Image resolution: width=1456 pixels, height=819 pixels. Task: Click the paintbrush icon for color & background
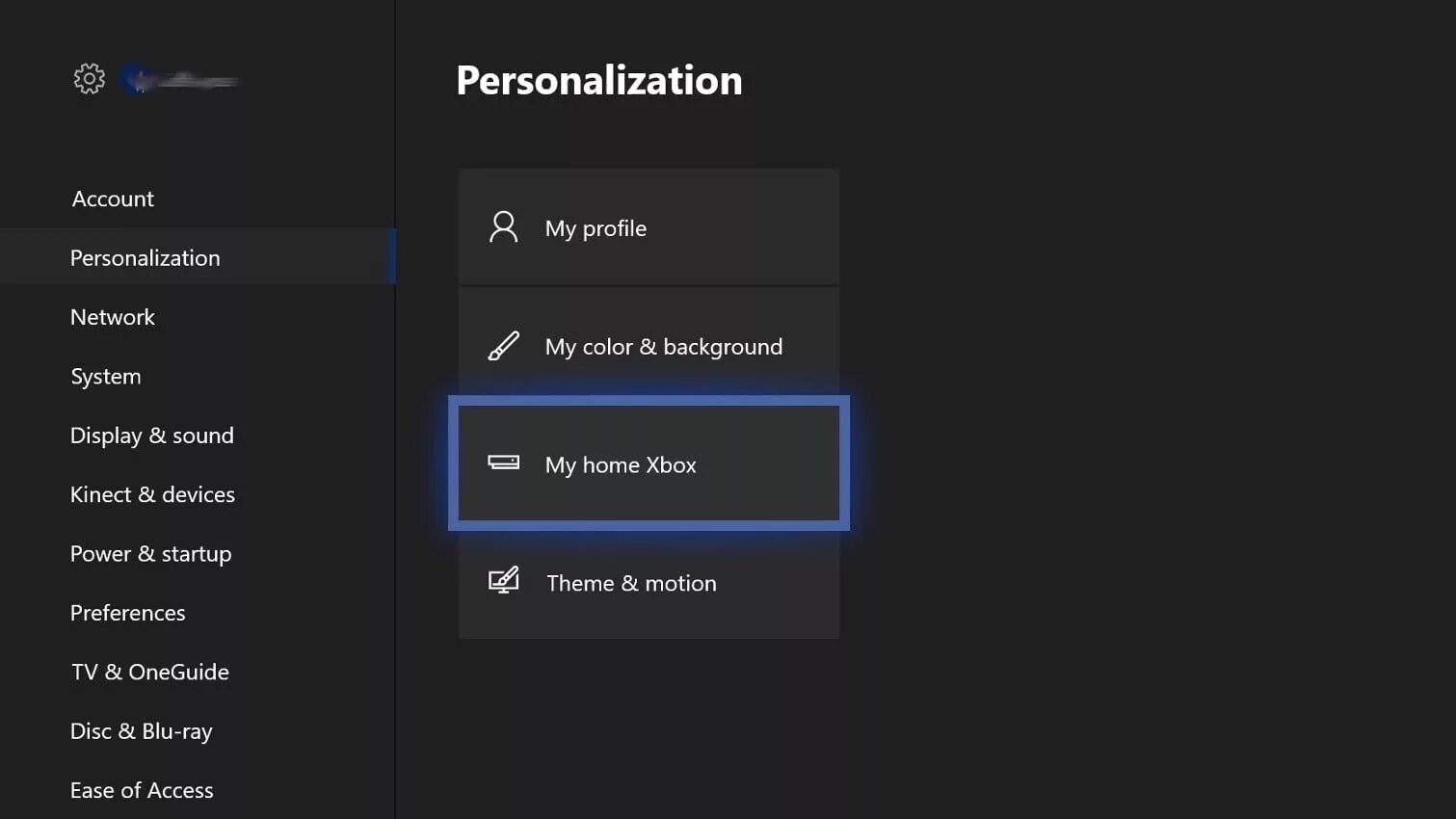pyautogui.click(x=503, y=346)
